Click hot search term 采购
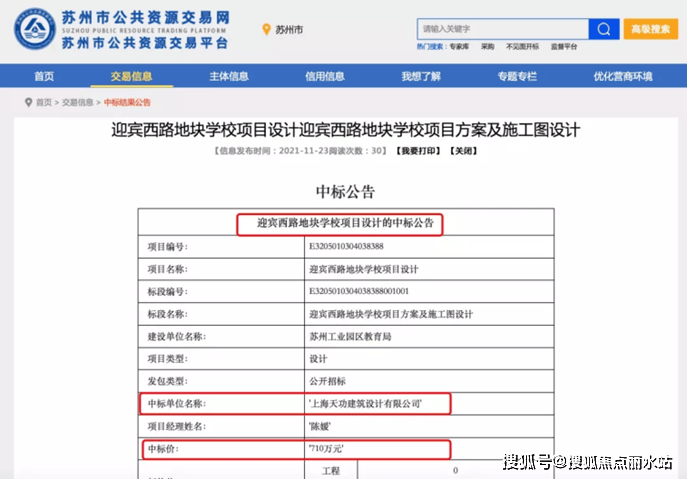The width and height of the screenshot is (687, 479). [488, 46]
